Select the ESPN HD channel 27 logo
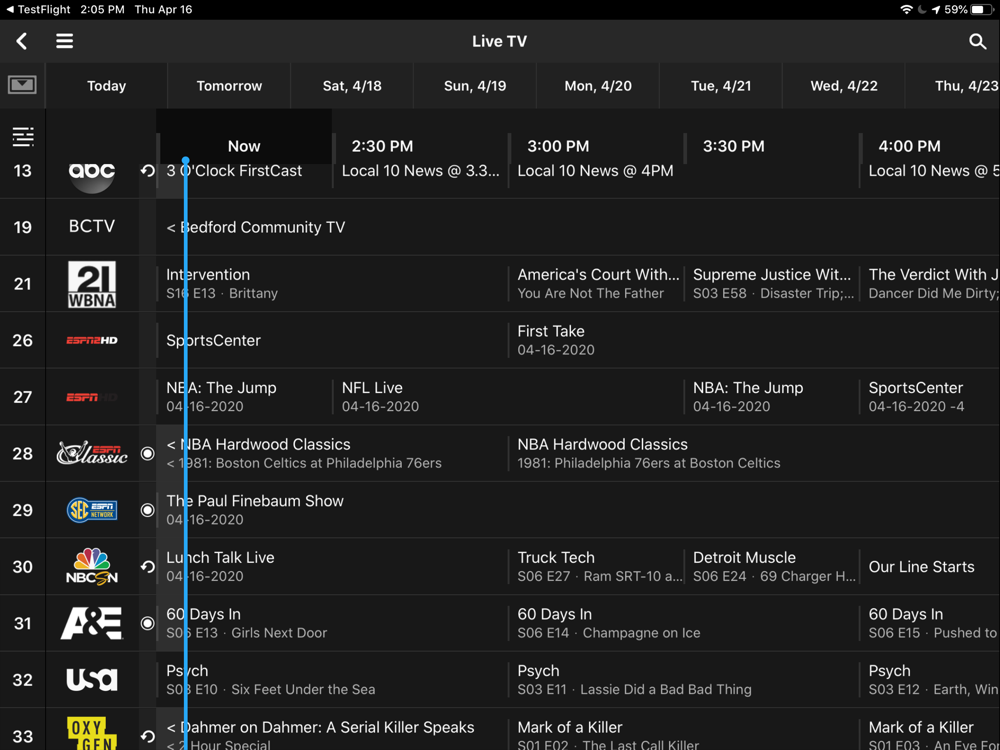This screenshot has width=1000, height=750. pyautogui.click(x=92, y=397)
